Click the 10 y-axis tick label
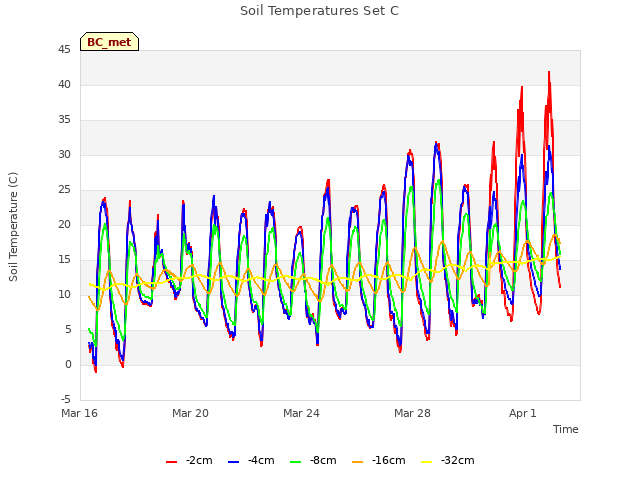The width and height of the screenshot is (640, 480). pyautogui.click(x=64, y=295)
